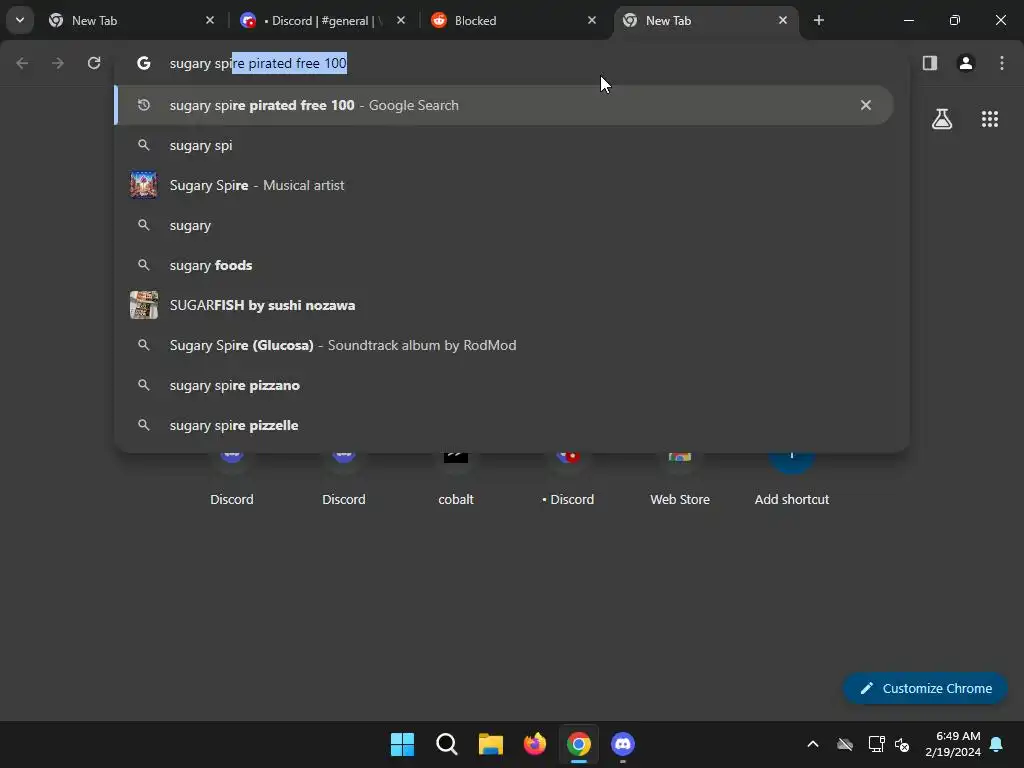This screenshot has height=768, width=1024.
Task: Open the tab search dropdown arrow
Action: [x=20, y=20]
